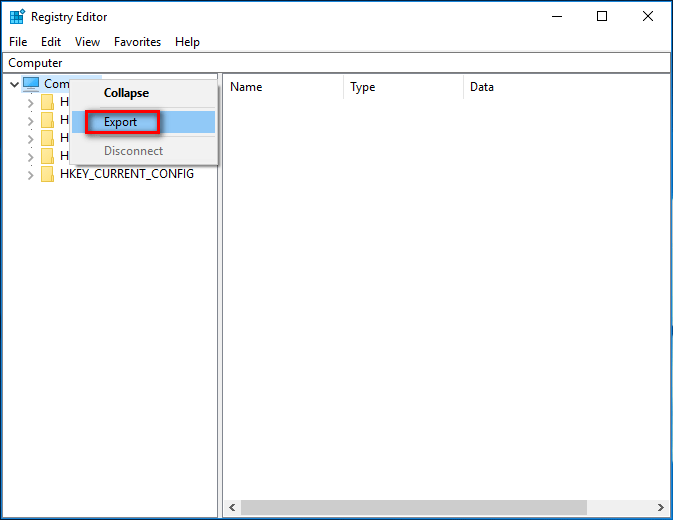Click the address bar showing Computer
Image resolution: width=673 pixels, height=520 pixels.
click(x=336, y=63)
